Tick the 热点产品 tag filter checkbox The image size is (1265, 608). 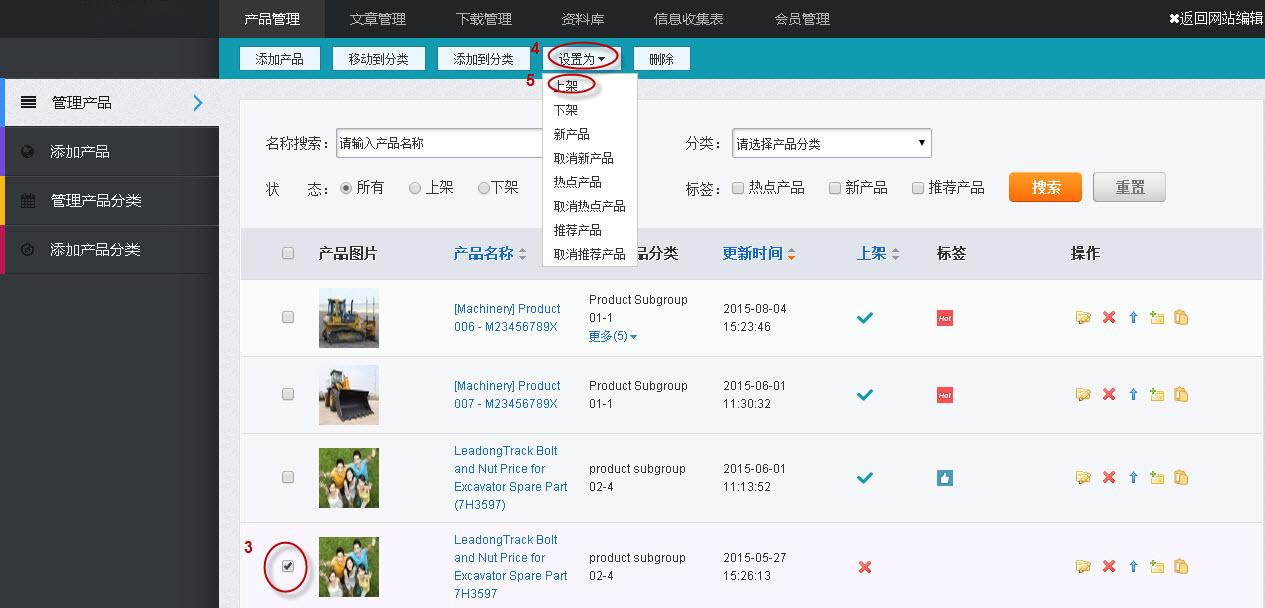(x=738, y=188)
